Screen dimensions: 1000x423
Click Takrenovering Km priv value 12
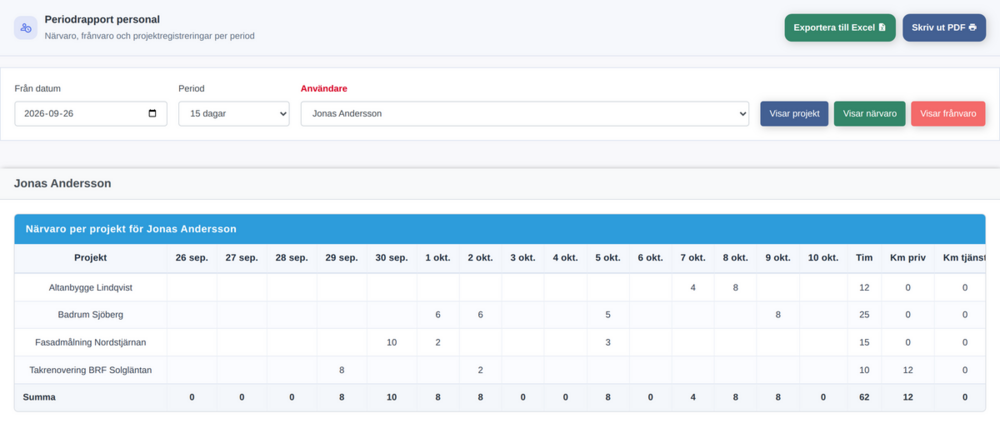point(908,369)
